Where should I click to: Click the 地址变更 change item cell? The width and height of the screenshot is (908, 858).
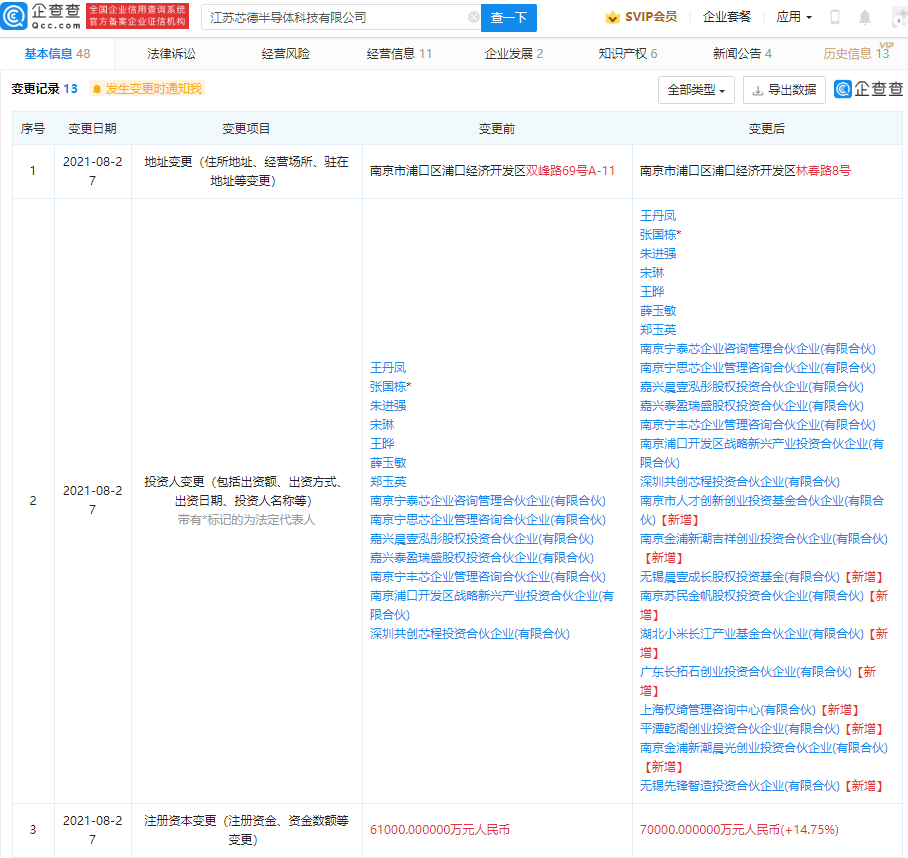tap(246, 171)
